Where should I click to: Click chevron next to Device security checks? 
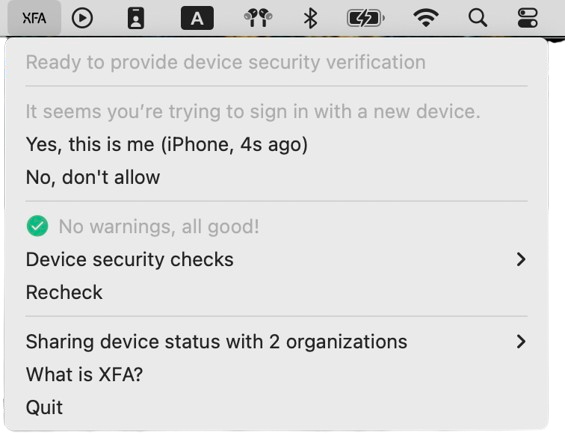[x=521, y=259]
